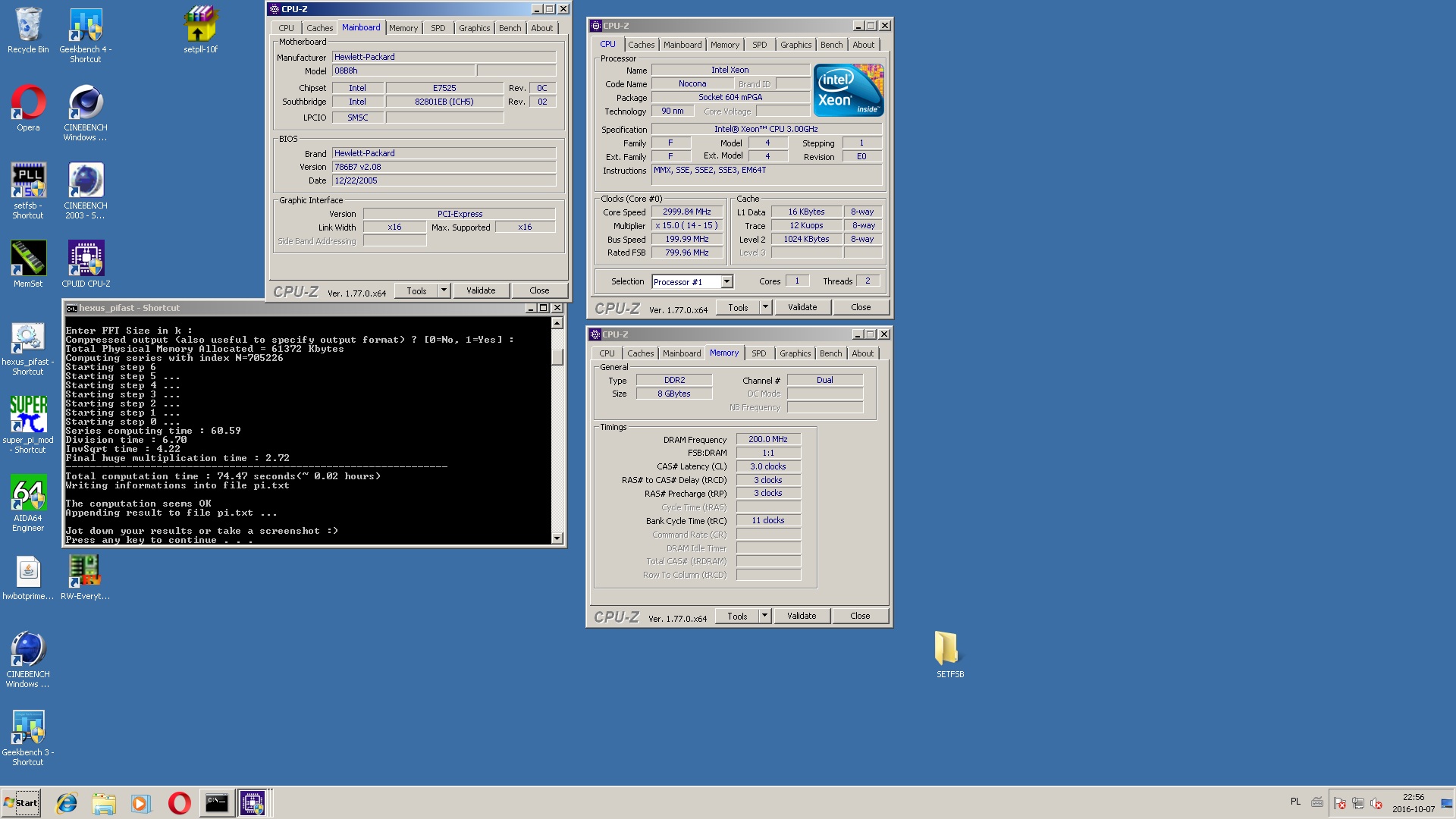Open Windows Explorer folder in taskbar
Image resolution: width=1456 pixels, height=819 pixels.
(104, 803)
